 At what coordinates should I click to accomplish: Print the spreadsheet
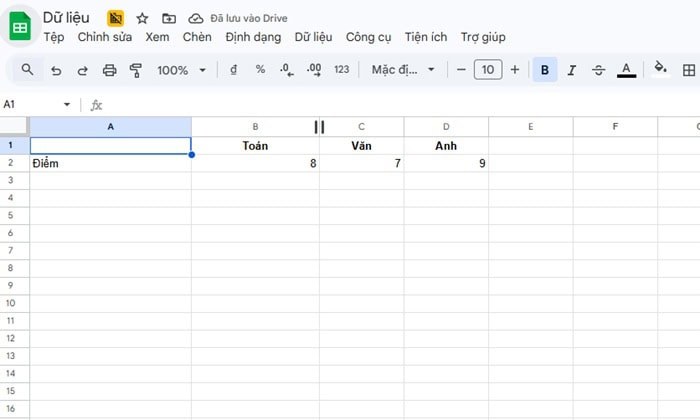(x=110, y=70)
